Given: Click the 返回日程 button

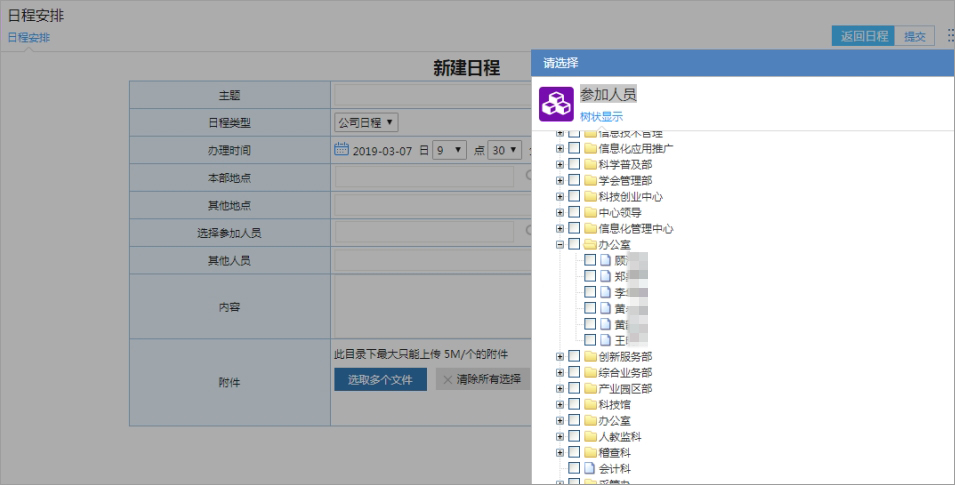Looking at the screenshot, I should (863, 36).
